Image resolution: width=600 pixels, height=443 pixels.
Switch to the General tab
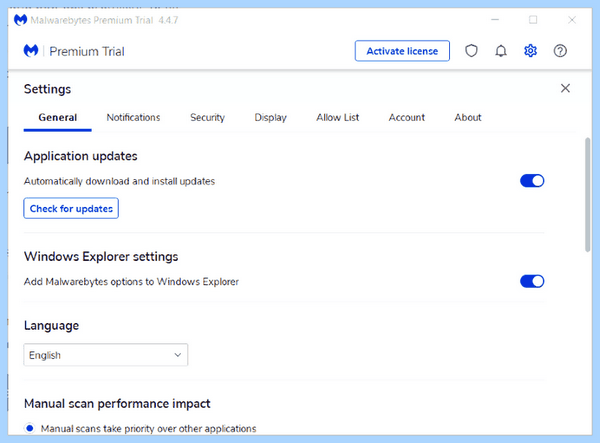(x=57, y=117)
